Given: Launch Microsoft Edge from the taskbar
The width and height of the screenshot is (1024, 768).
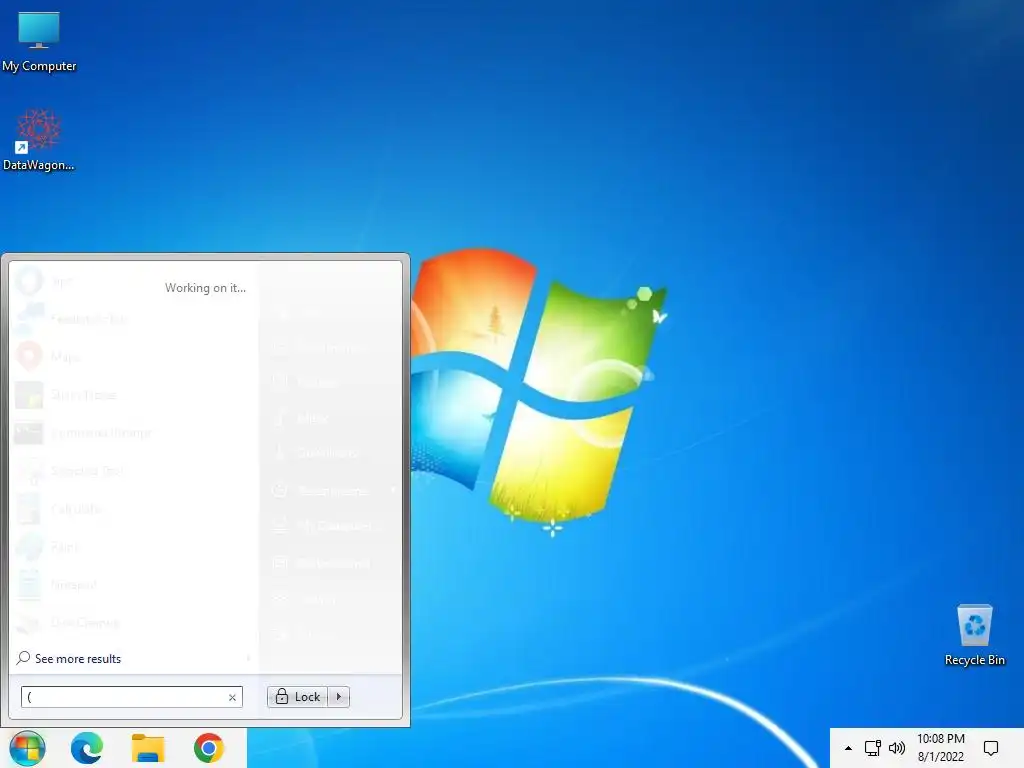Looking at the screenshot, I should pyautogui.click(x=87, y=748).
